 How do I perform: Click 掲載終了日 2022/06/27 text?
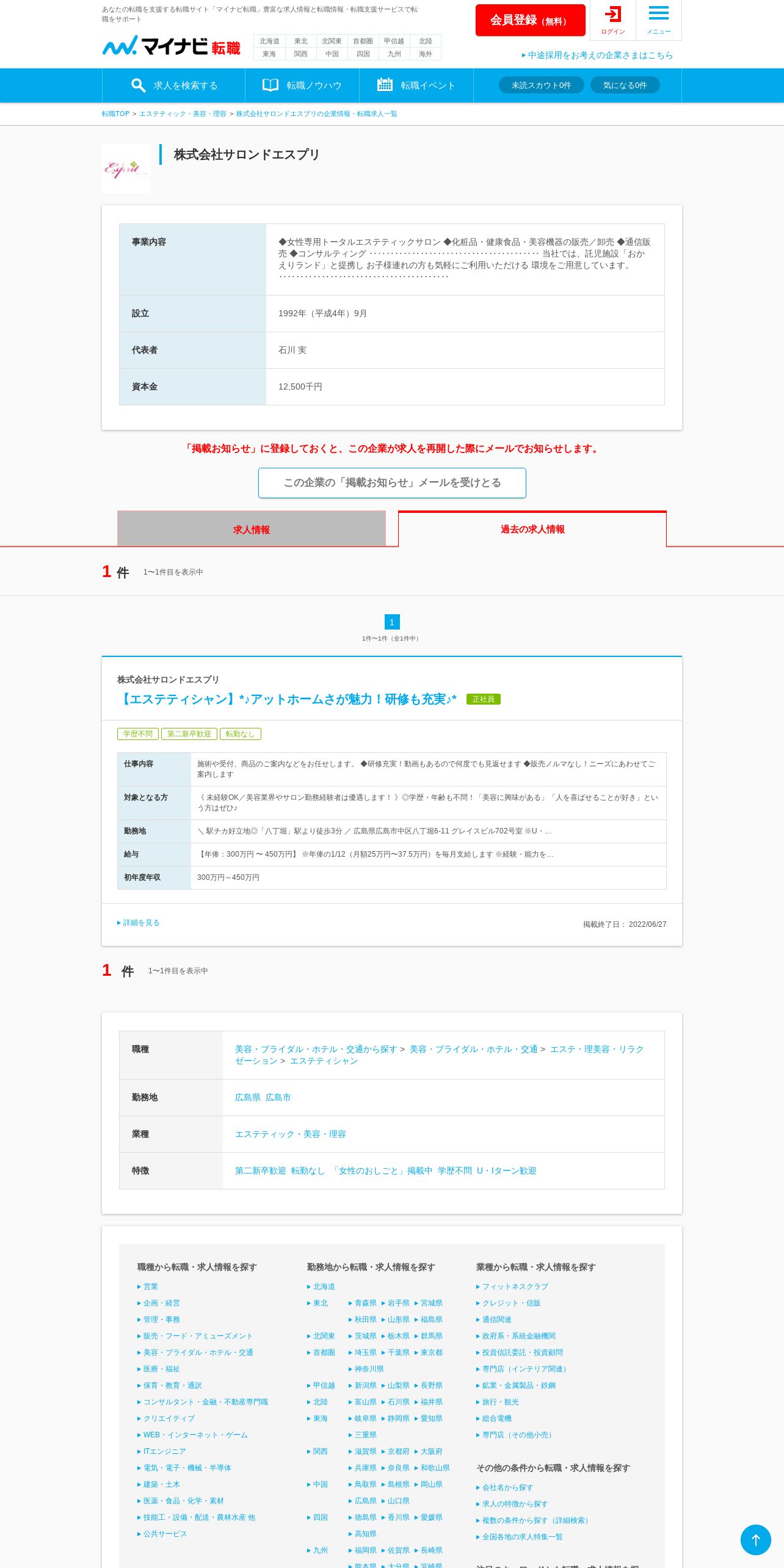tap(625, 924)
